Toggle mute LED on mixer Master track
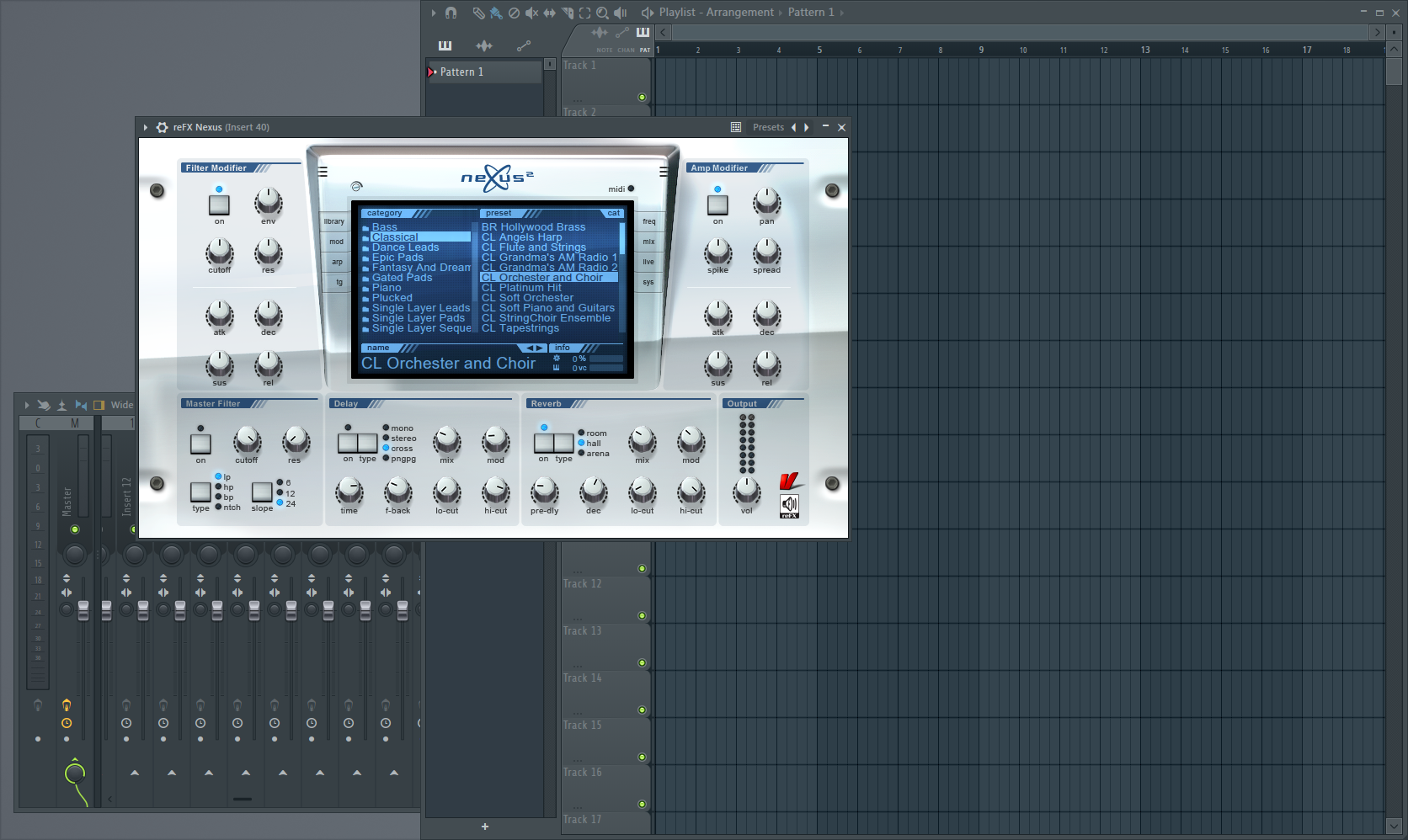This screenshot has height=840, width=1408. point(75,529)
